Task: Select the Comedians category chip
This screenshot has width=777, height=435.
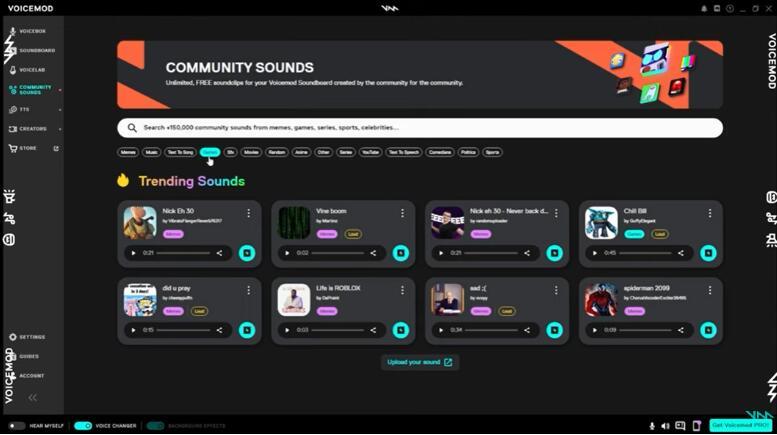Action: 440,152
